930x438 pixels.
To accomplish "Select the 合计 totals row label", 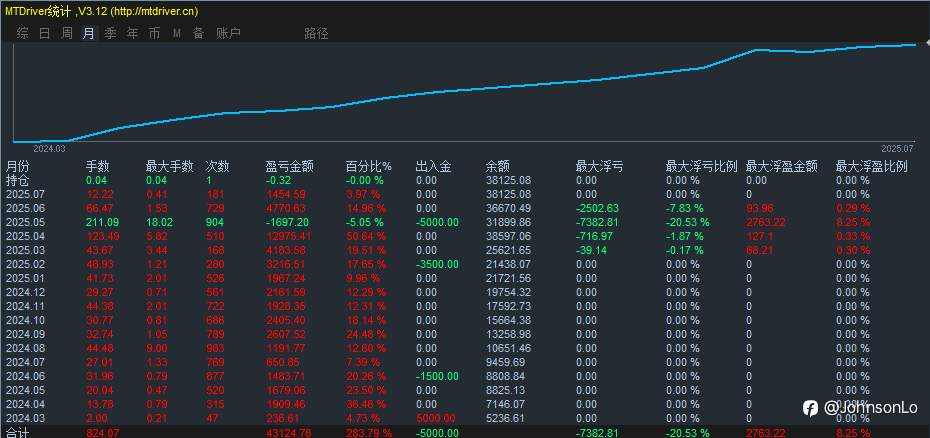I will [17, 433].
